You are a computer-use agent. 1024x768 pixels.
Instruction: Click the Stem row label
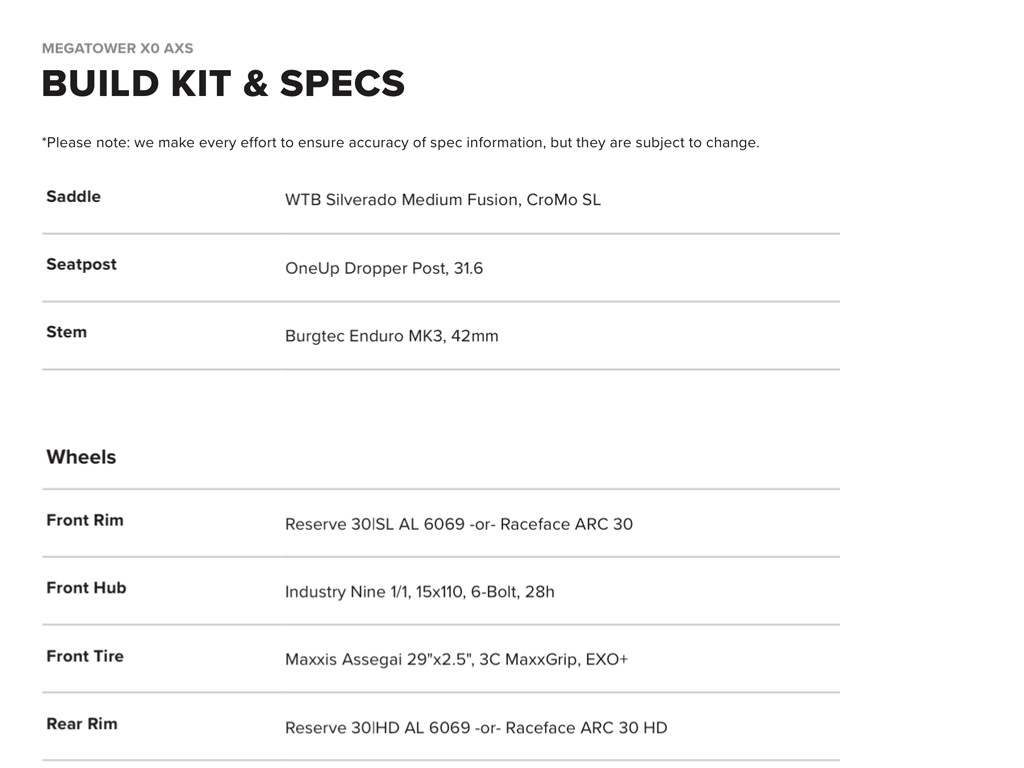66,332
